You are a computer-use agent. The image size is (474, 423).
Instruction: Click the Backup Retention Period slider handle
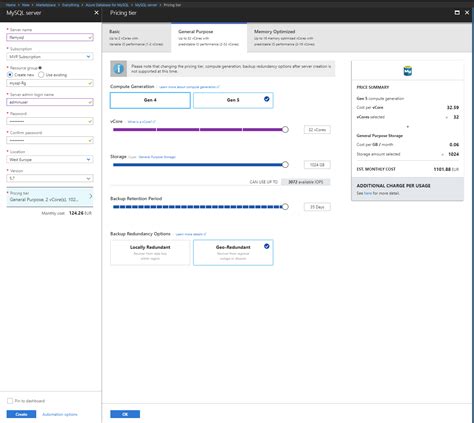285,207
